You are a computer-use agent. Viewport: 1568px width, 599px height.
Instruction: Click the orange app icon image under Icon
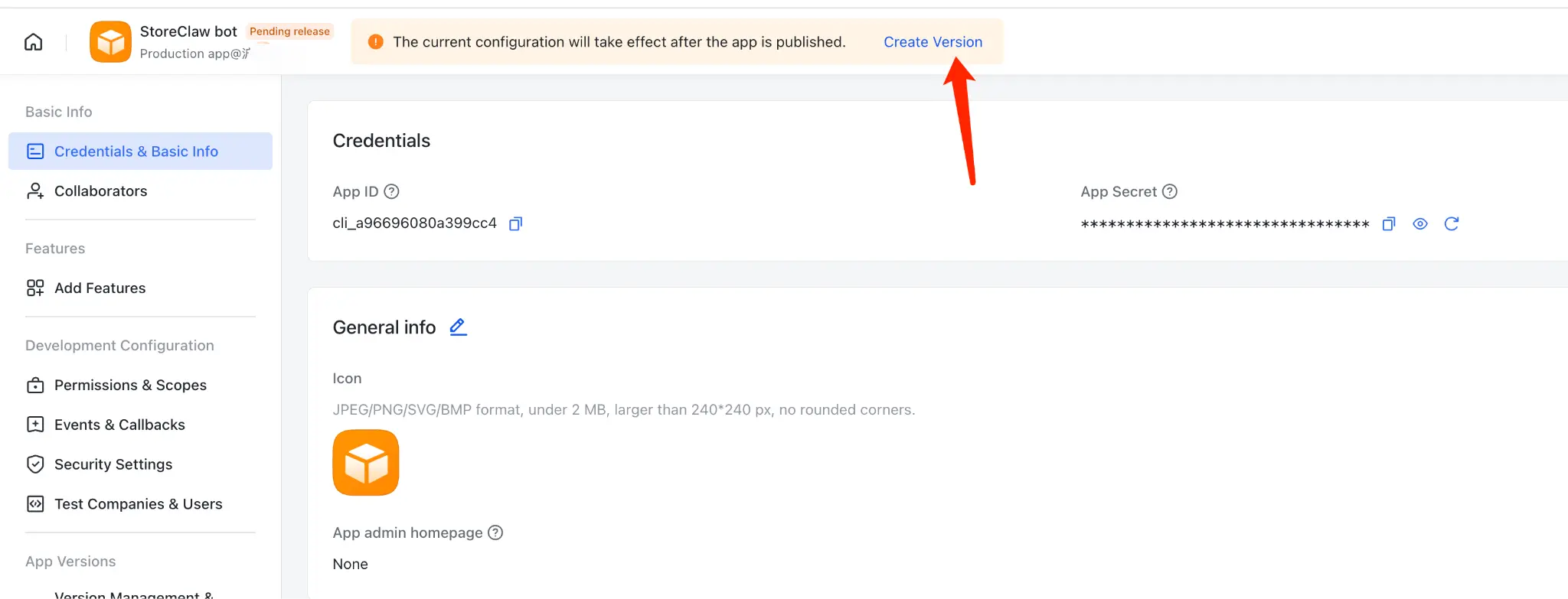366,463
